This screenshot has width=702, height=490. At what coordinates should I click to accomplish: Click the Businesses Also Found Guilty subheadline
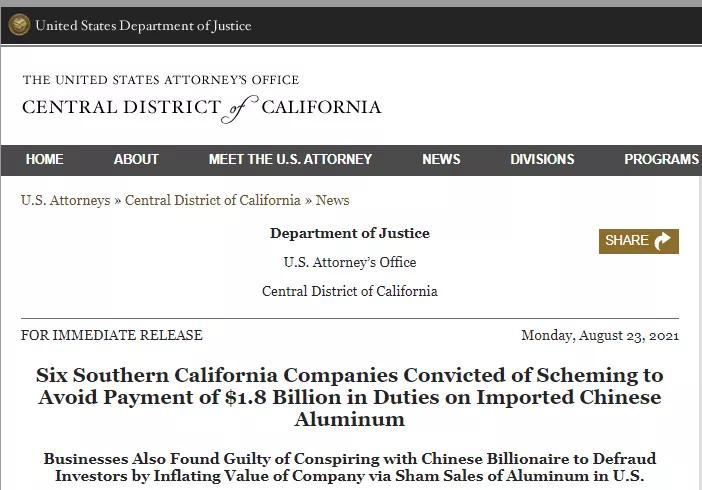pyautogui.click(x=350, y=467)
